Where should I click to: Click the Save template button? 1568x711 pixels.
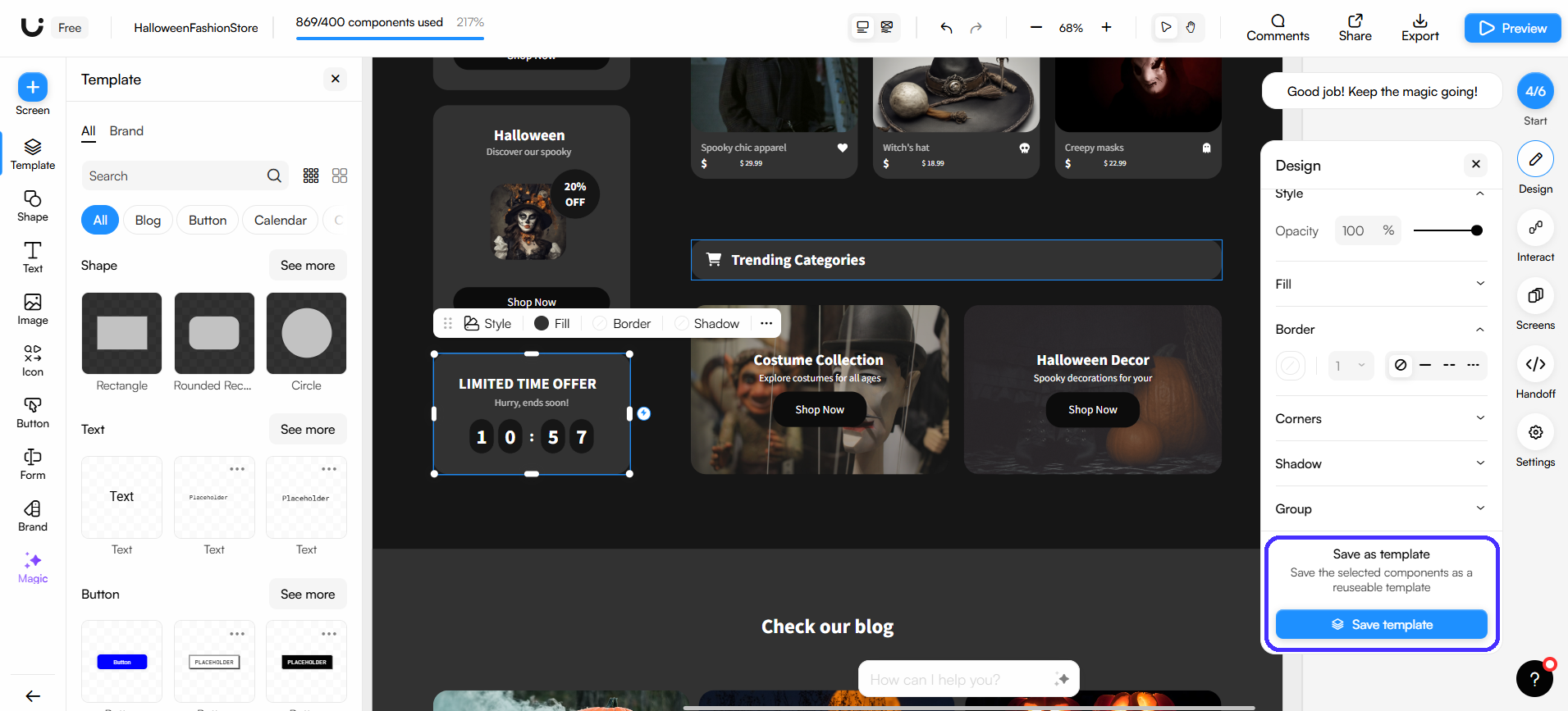(1382, 624)
